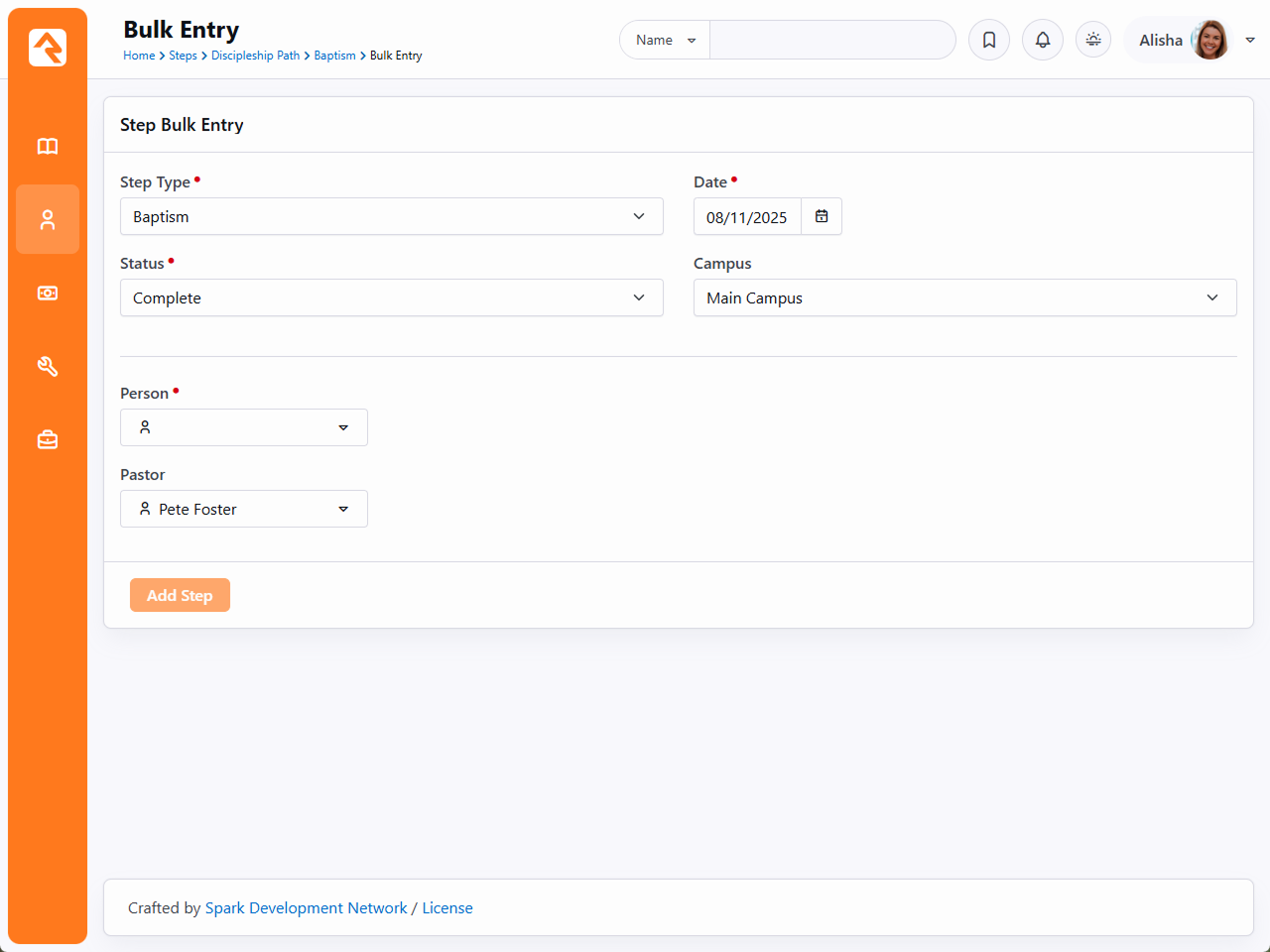Open the Finance money icon in sidebar
This screenshot has width=1270, height=952.
(48, 294)
